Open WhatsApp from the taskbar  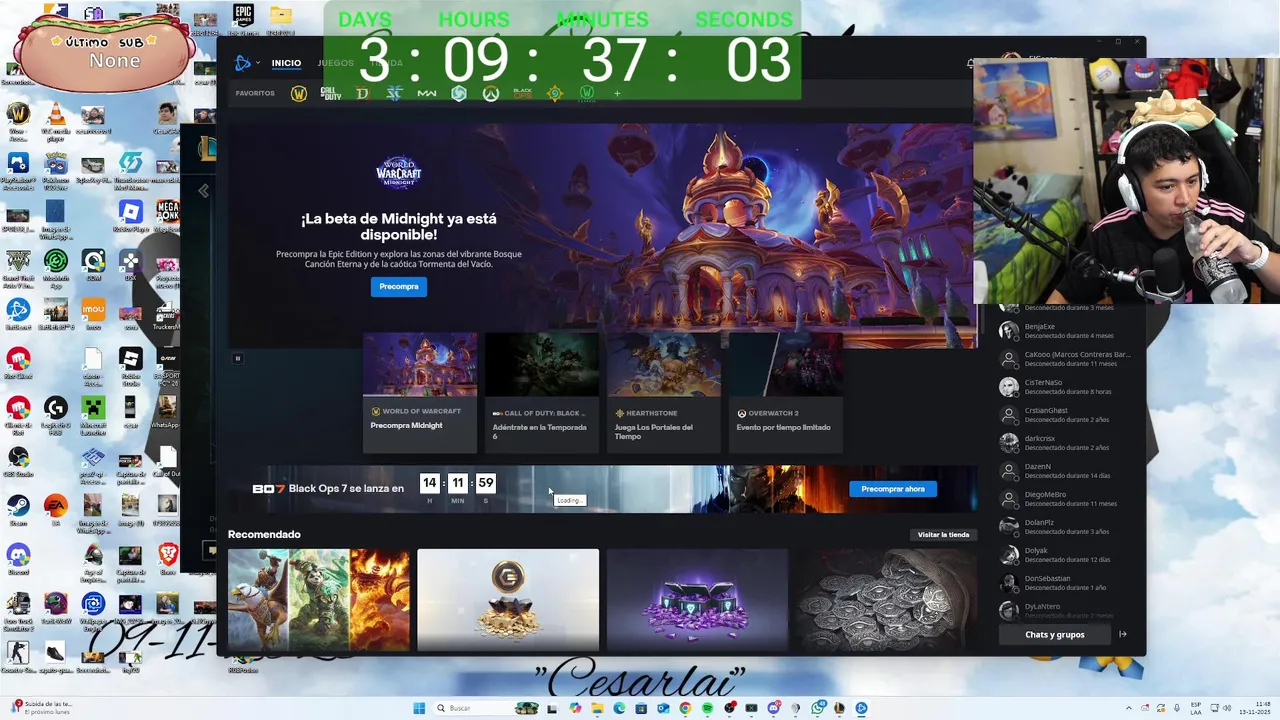pos(818,708)
